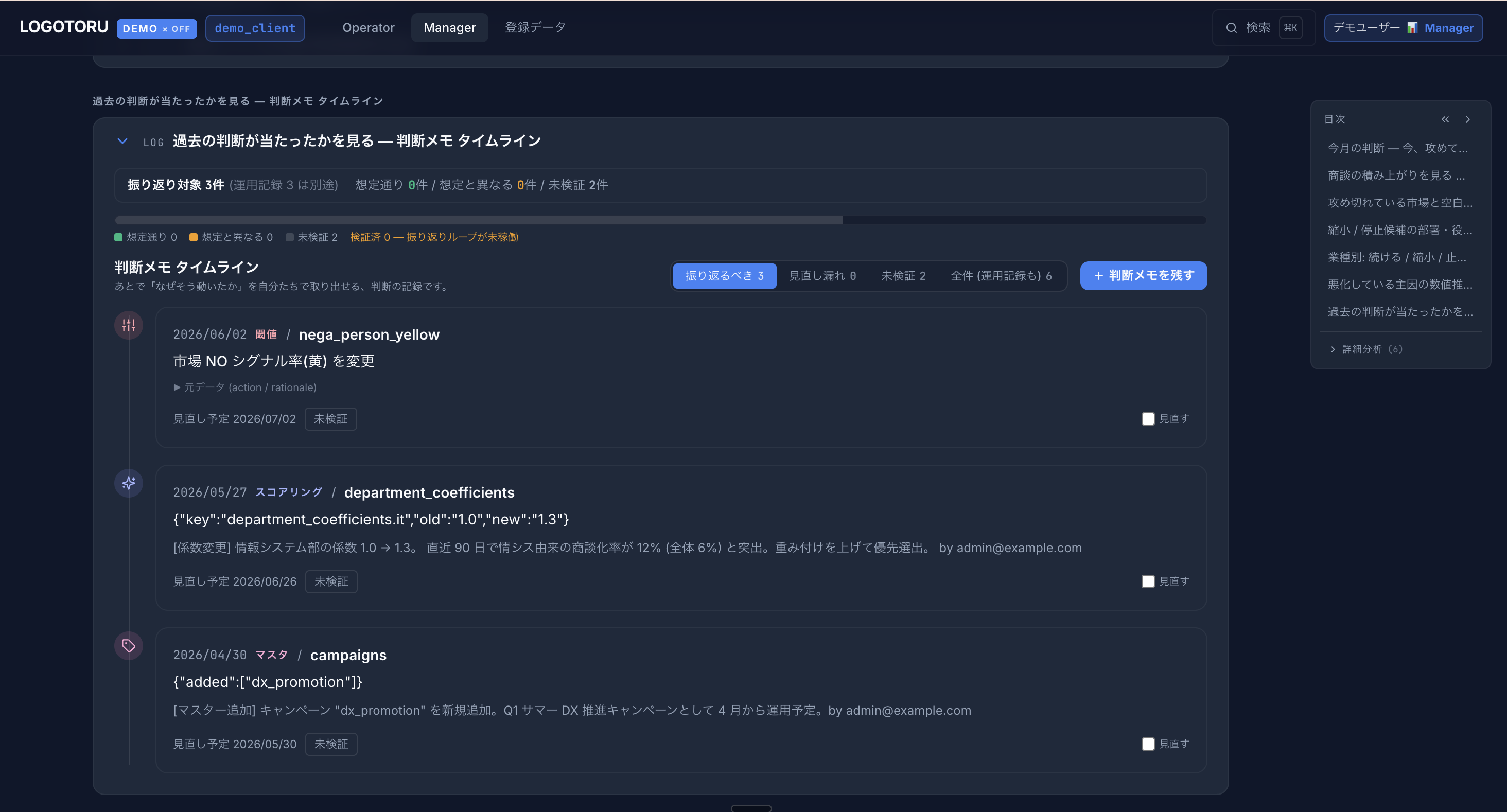Screen dimensions: 1507x812
Task: Collapse the LOG judgment timeline section
Action: tap(122, 141)
